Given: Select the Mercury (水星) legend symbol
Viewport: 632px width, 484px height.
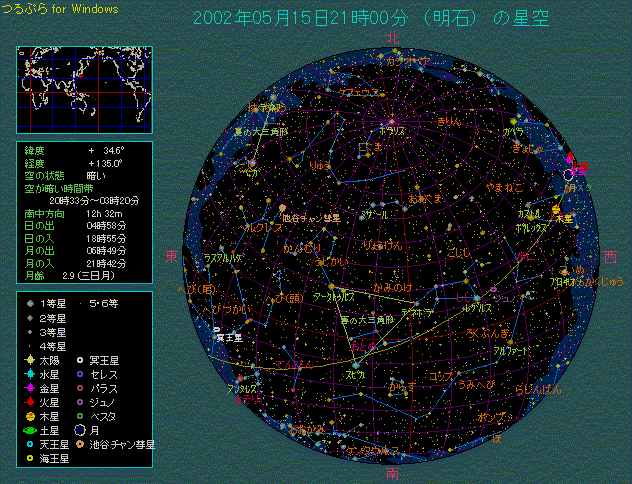Looking at the screenshot, I should pos(31,374).
